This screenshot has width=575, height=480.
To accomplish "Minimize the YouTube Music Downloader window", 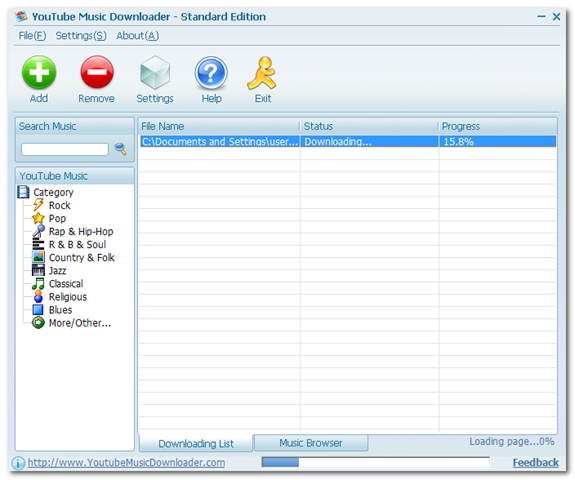I will coord(541,17).
